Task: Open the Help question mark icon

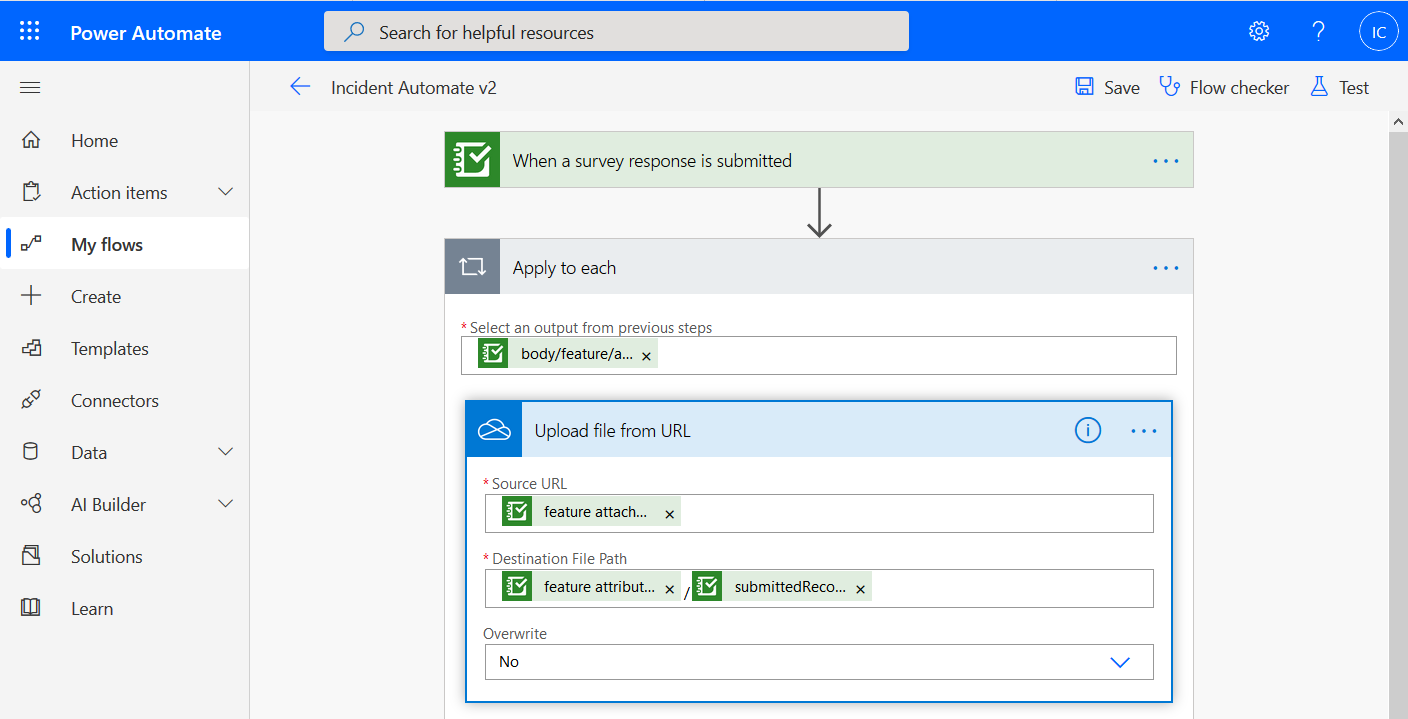Action: 1318,31
